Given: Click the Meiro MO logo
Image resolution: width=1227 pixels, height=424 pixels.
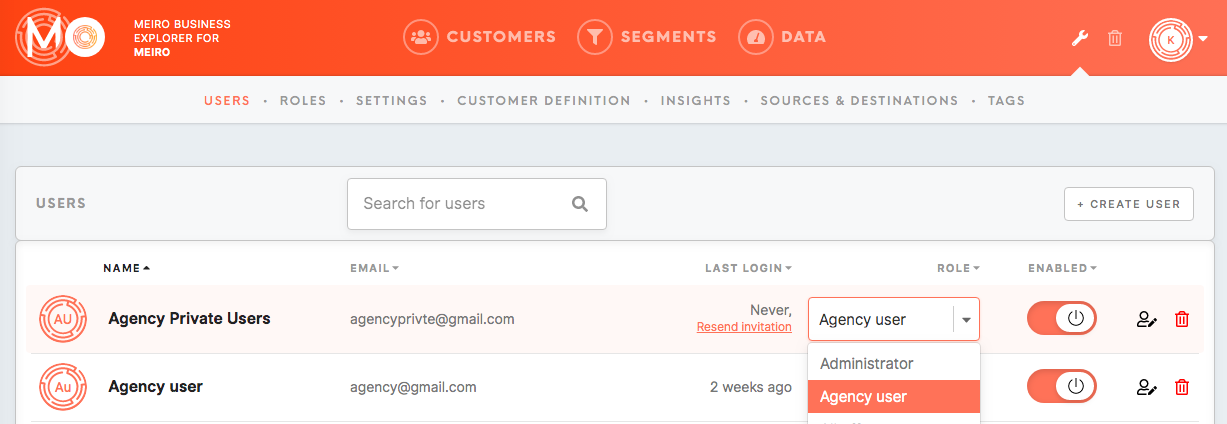Looking at the screenshot, I should click(x=61, y=38).
